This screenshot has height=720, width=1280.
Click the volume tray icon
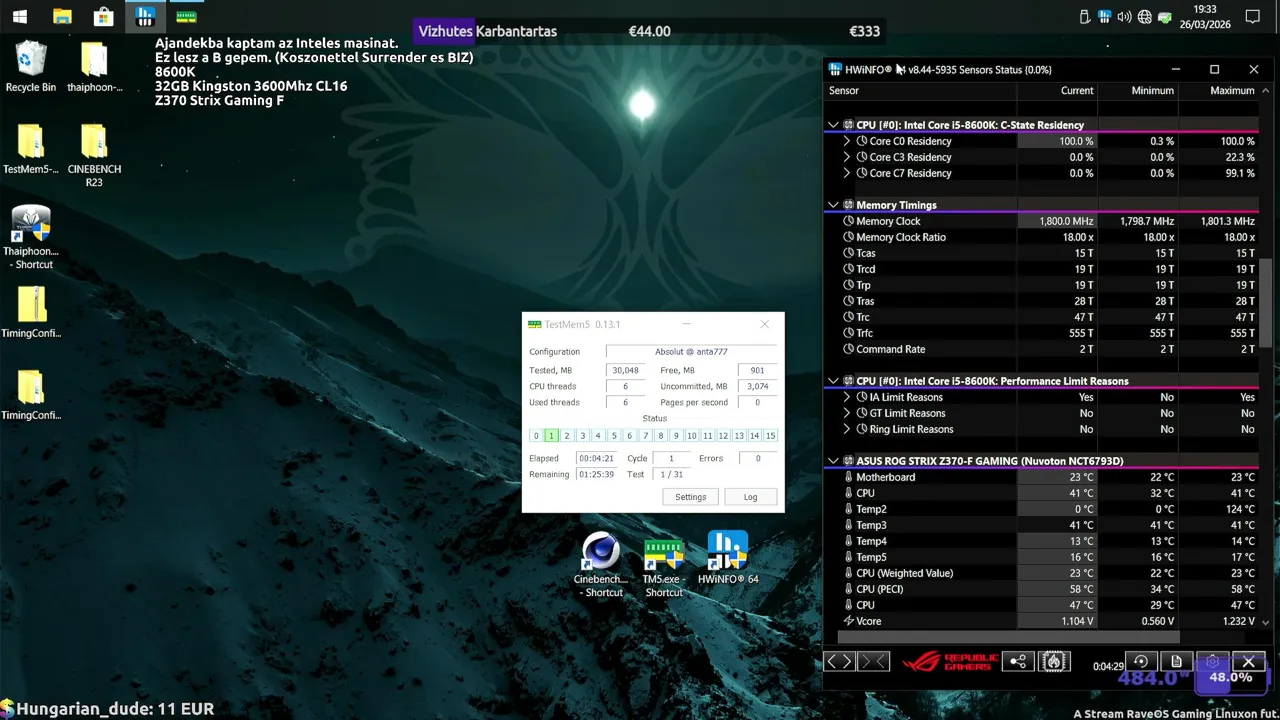[x=1124, y=17]
